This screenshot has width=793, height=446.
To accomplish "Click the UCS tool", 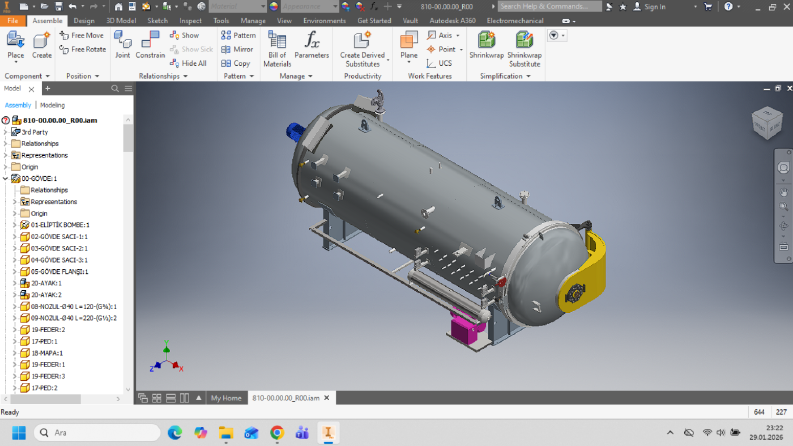I will (439, 63).
